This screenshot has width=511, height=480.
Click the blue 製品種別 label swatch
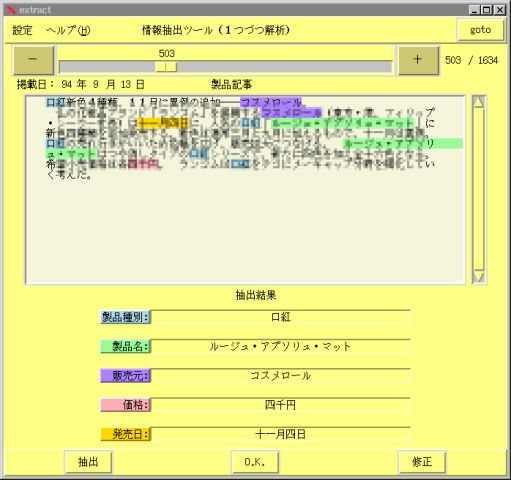[125, 317]
